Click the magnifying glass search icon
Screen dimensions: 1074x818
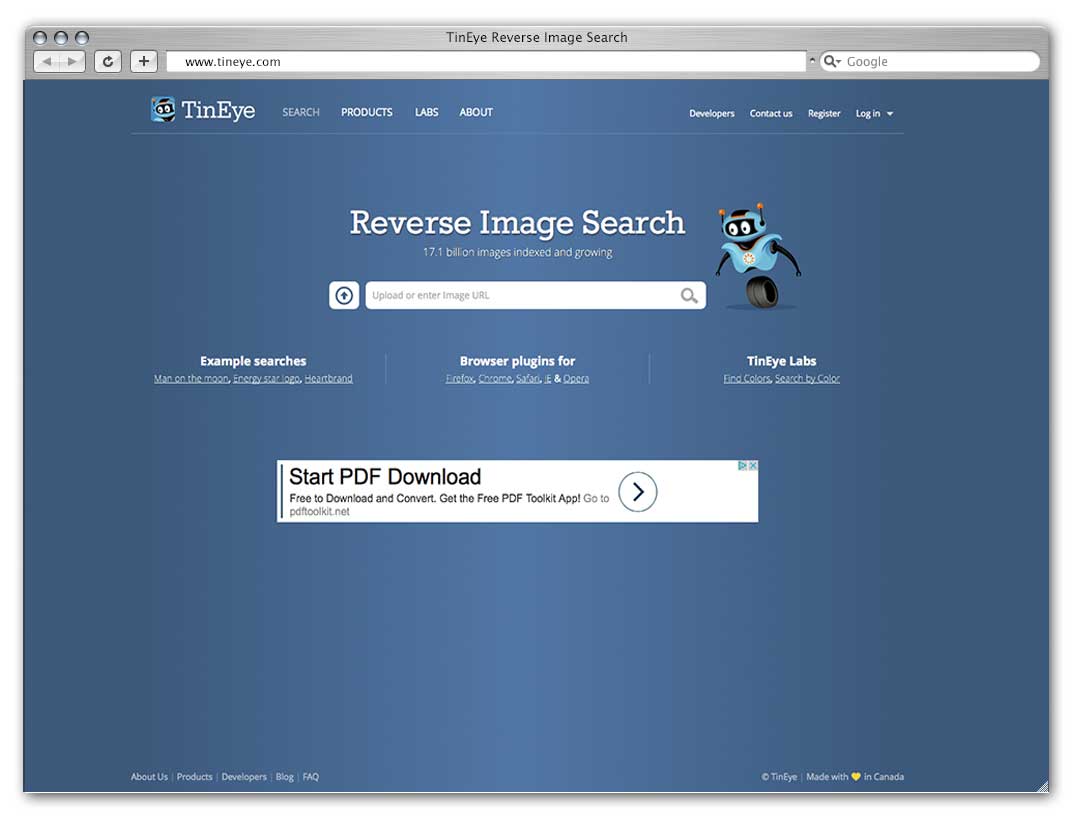tap(689, 295)
